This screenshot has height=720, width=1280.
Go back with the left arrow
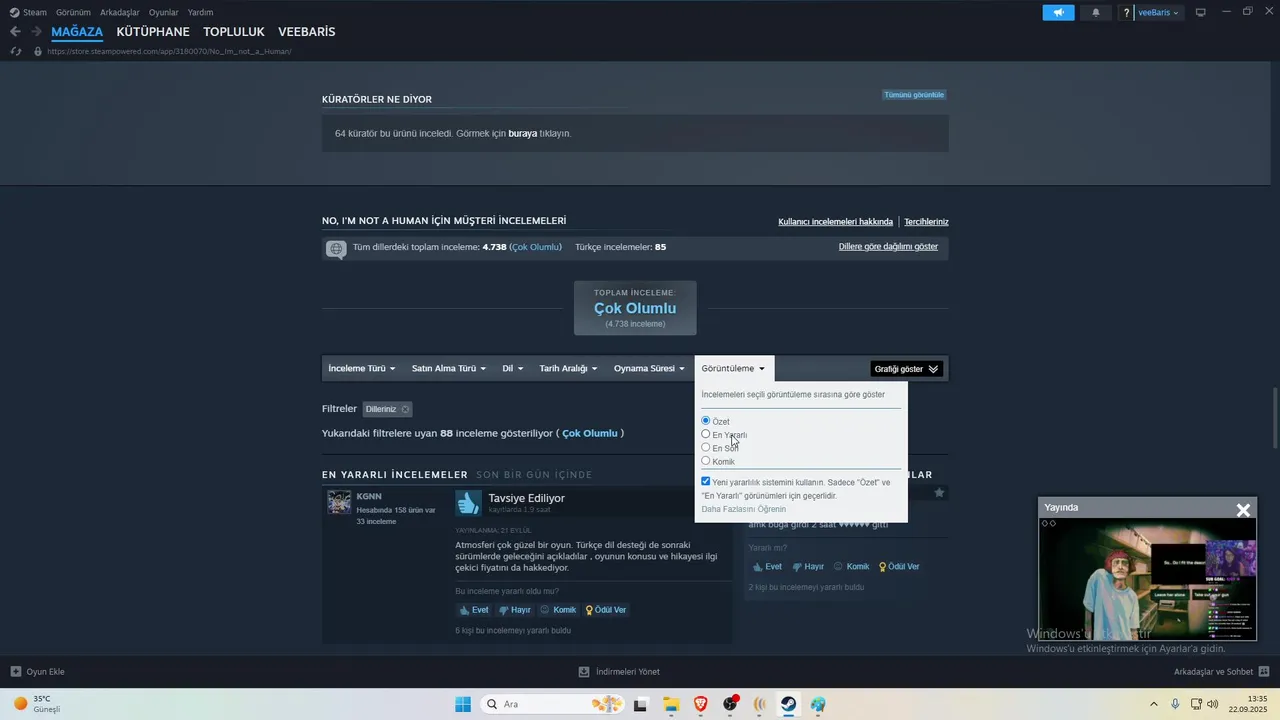15,31
